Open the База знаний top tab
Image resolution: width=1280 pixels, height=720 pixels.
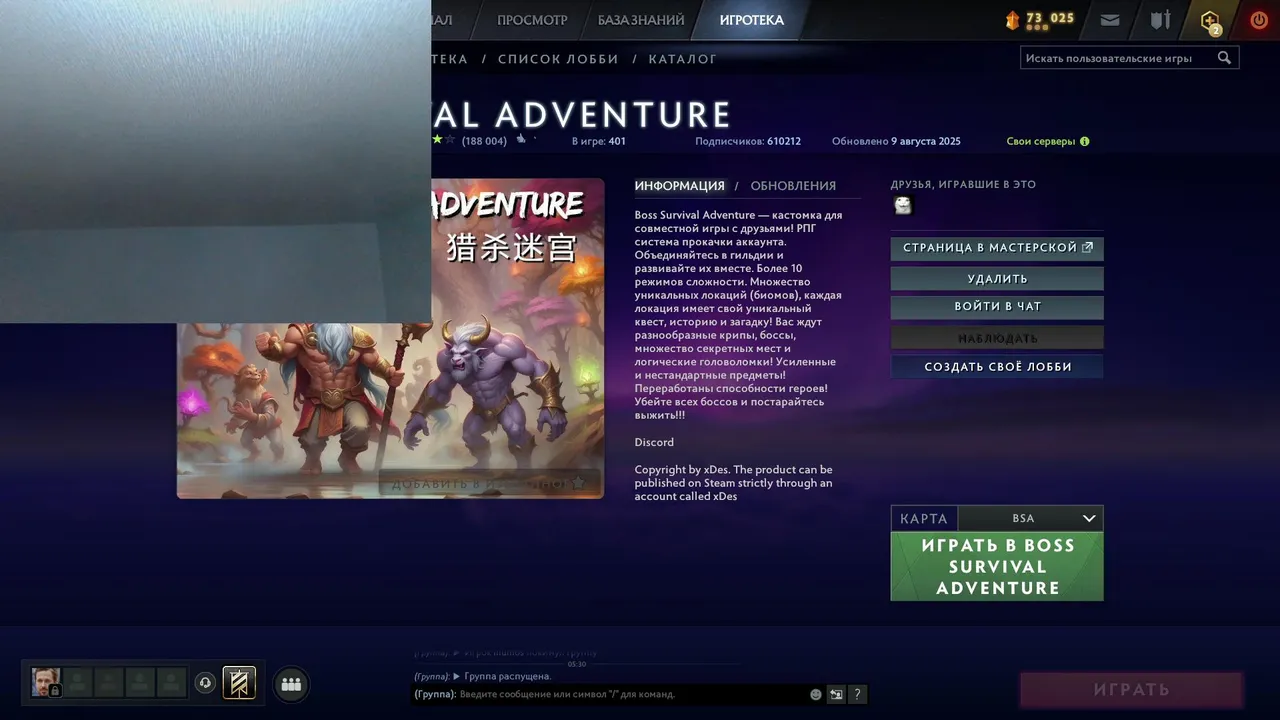click(x=641, y=20)
